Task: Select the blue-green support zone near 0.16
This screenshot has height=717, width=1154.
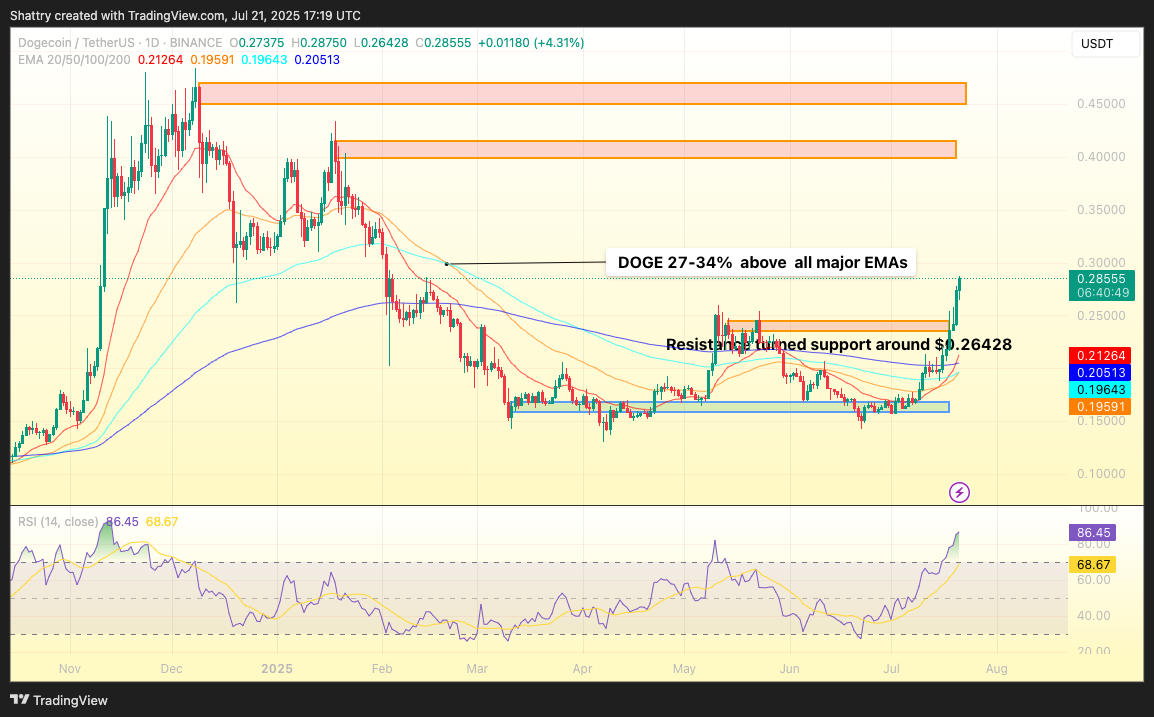Action: [729, 406]
